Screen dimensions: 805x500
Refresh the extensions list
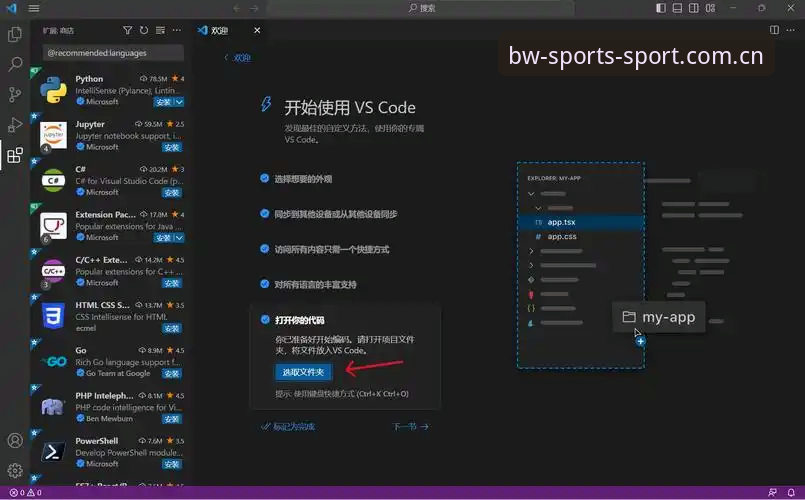144,30
